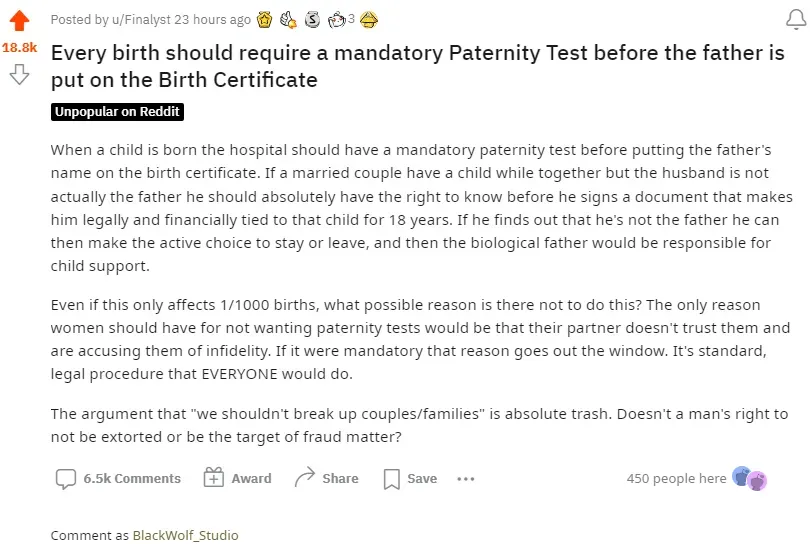Save the post with the bookmark button
810x544 pixels.
[410, 478]
